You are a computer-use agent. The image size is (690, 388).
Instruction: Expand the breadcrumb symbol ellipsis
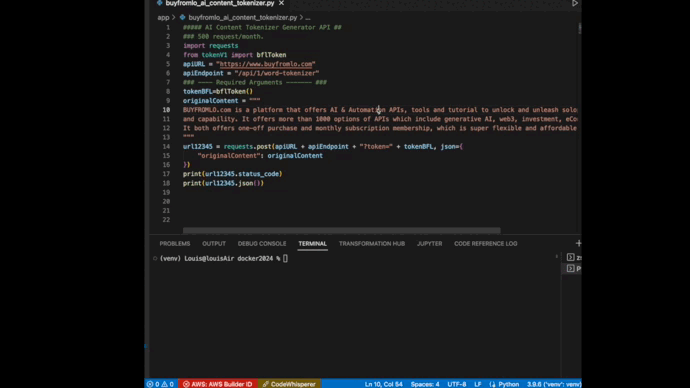pyautogui.click(x=308, y=18)
